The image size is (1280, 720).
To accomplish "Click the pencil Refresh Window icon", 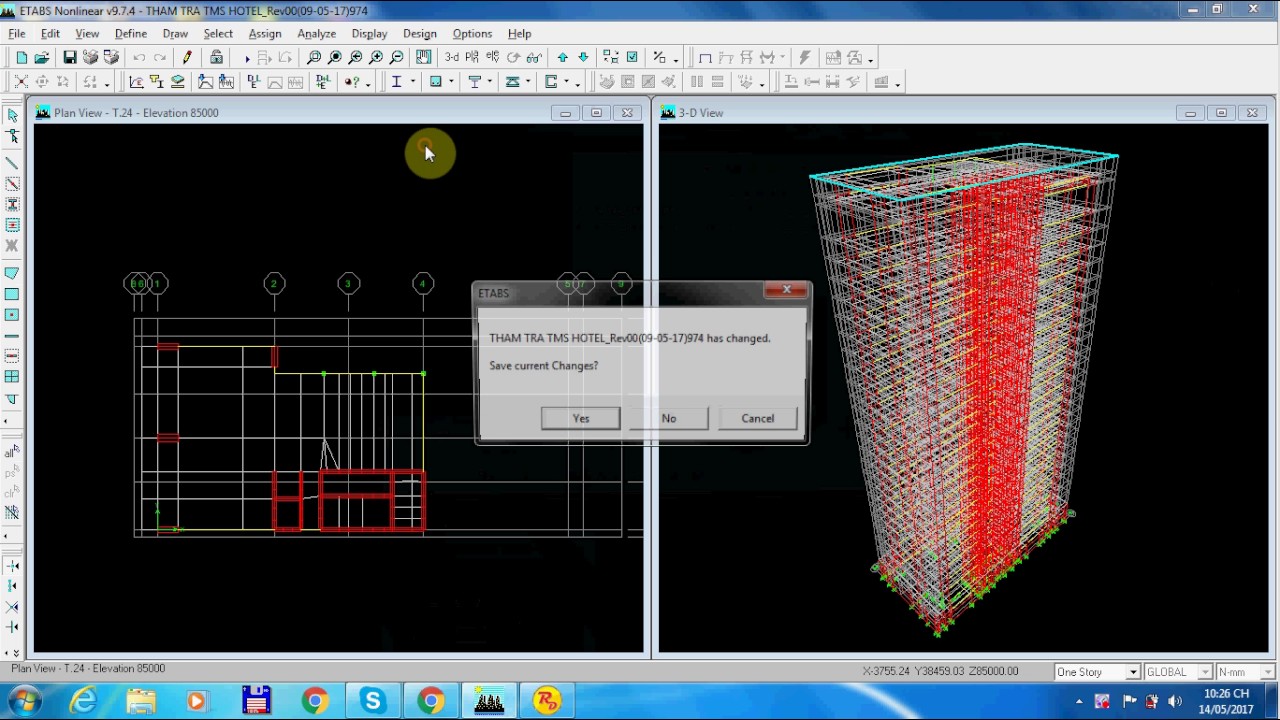I will (187, 58).
